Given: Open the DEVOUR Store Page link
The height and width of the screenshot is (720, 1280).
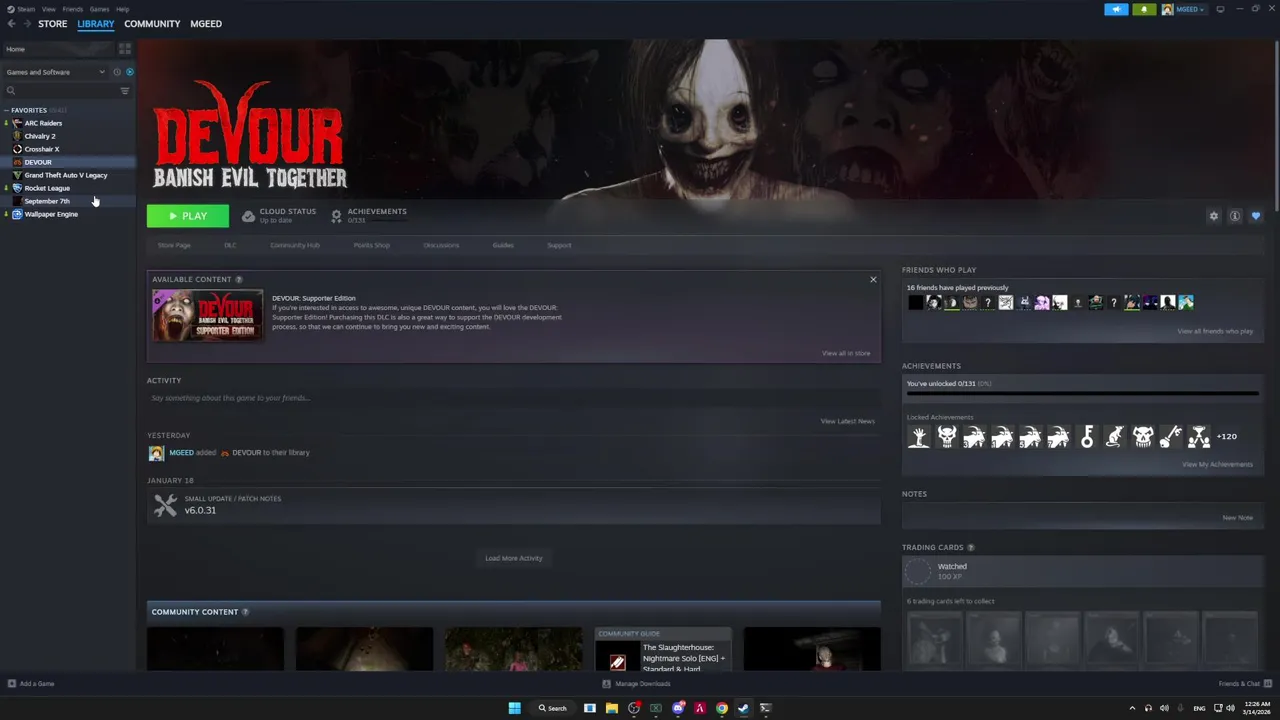Looking at the screenshot, I should point(174,245).
